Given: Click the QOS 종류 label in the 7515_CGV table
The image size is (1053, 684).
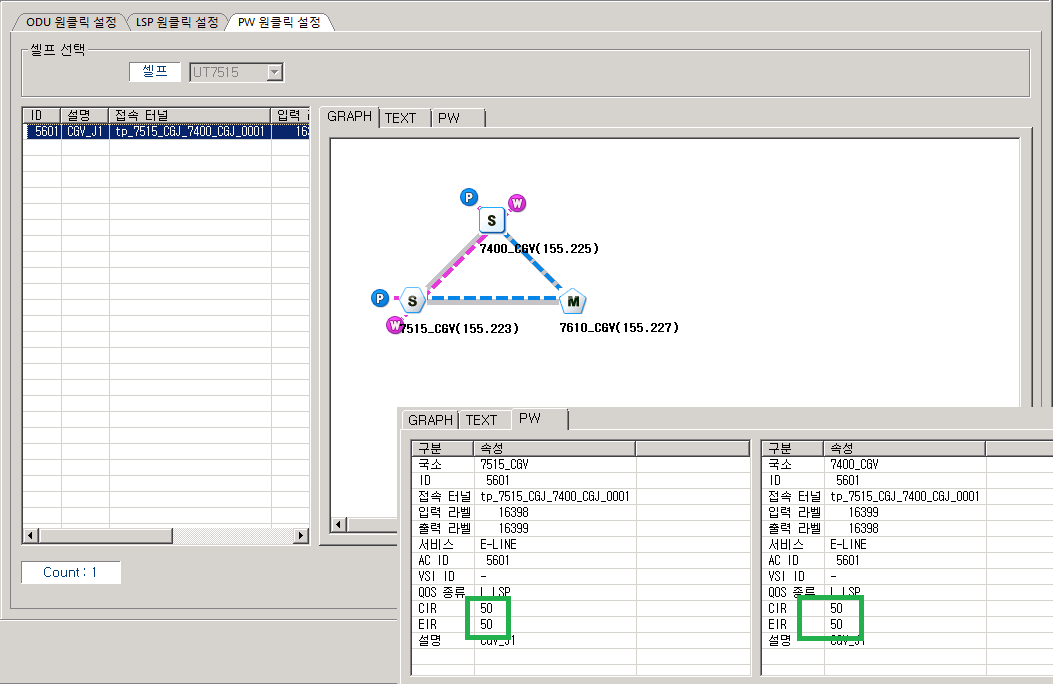Looking at the screenshot, I should pos(441,592).
